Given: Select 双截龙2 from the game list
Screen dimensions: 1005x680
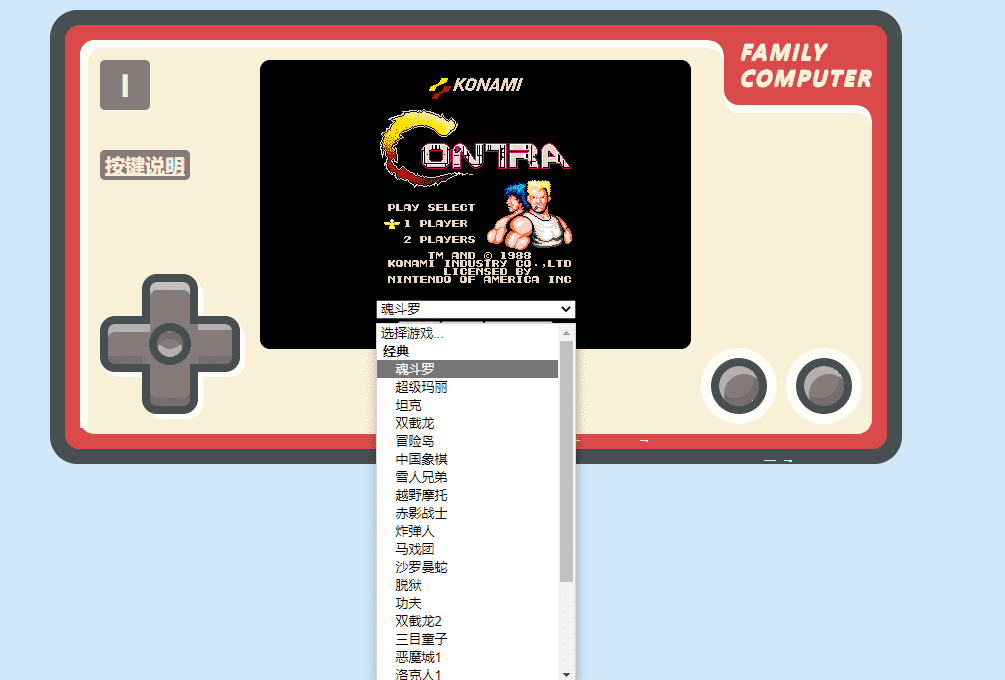Looking at the screenshot, I should 467,621.
